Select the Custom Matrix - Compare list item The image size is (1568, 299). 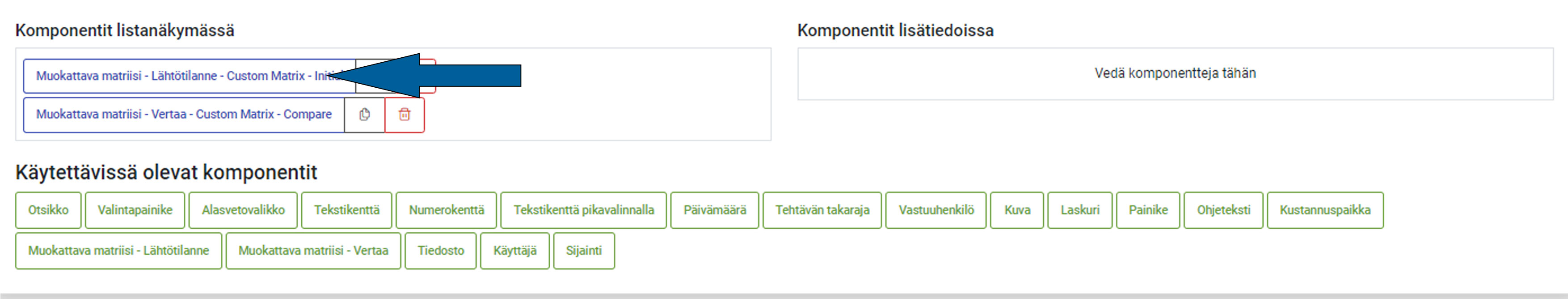point(183,115)
